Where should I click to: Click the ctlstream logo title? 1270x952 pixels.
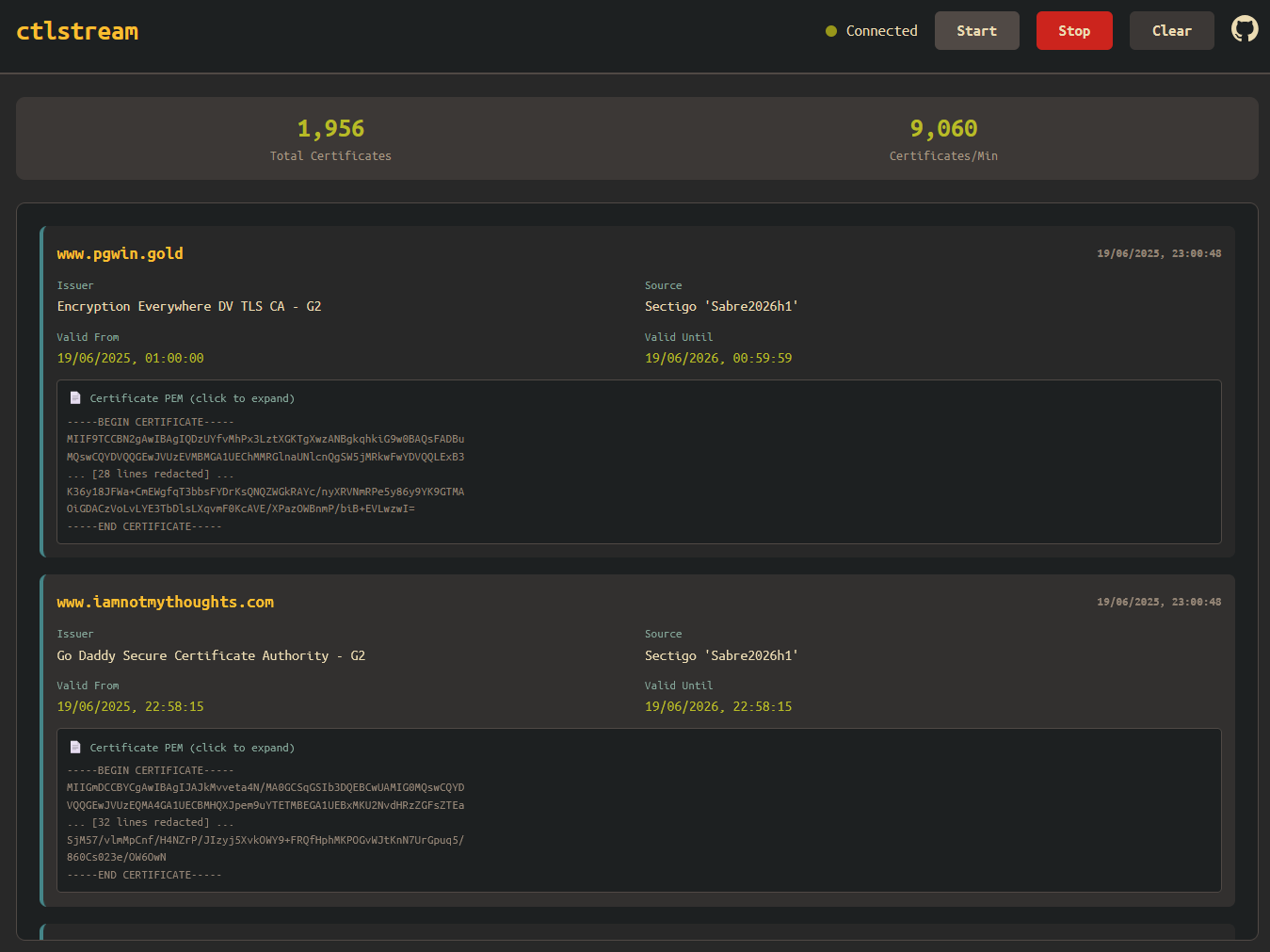[x=77, y=31]
